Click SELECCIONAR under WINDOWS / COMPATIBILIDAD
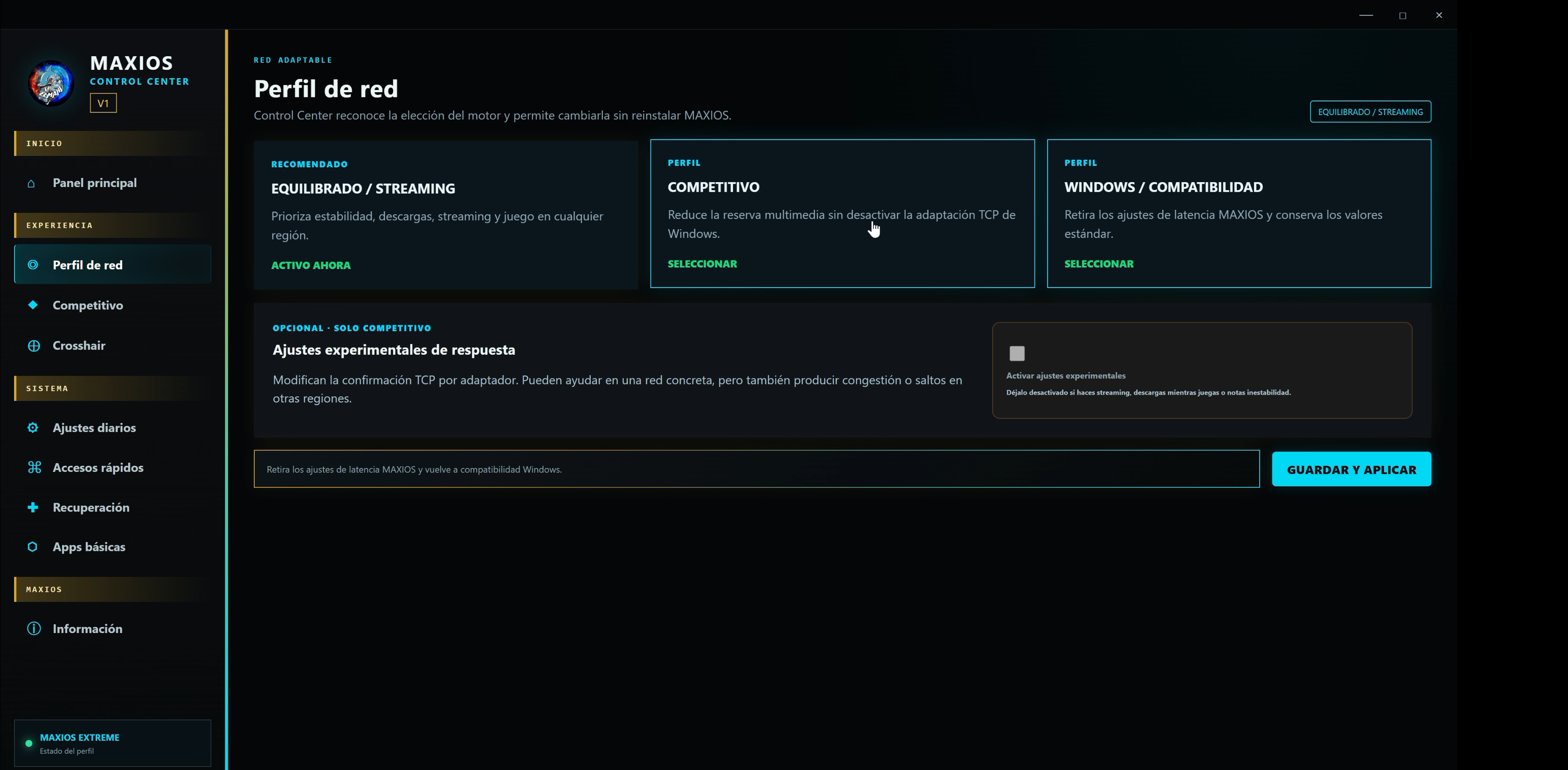This screenshot has width=1568, height=770. point(1098,264)
